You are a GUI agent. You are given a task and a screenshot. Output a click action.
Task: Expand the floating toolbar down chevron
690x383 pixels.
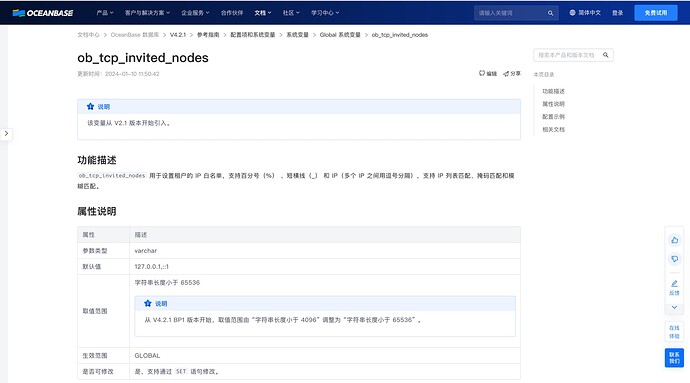click(674, 307)
